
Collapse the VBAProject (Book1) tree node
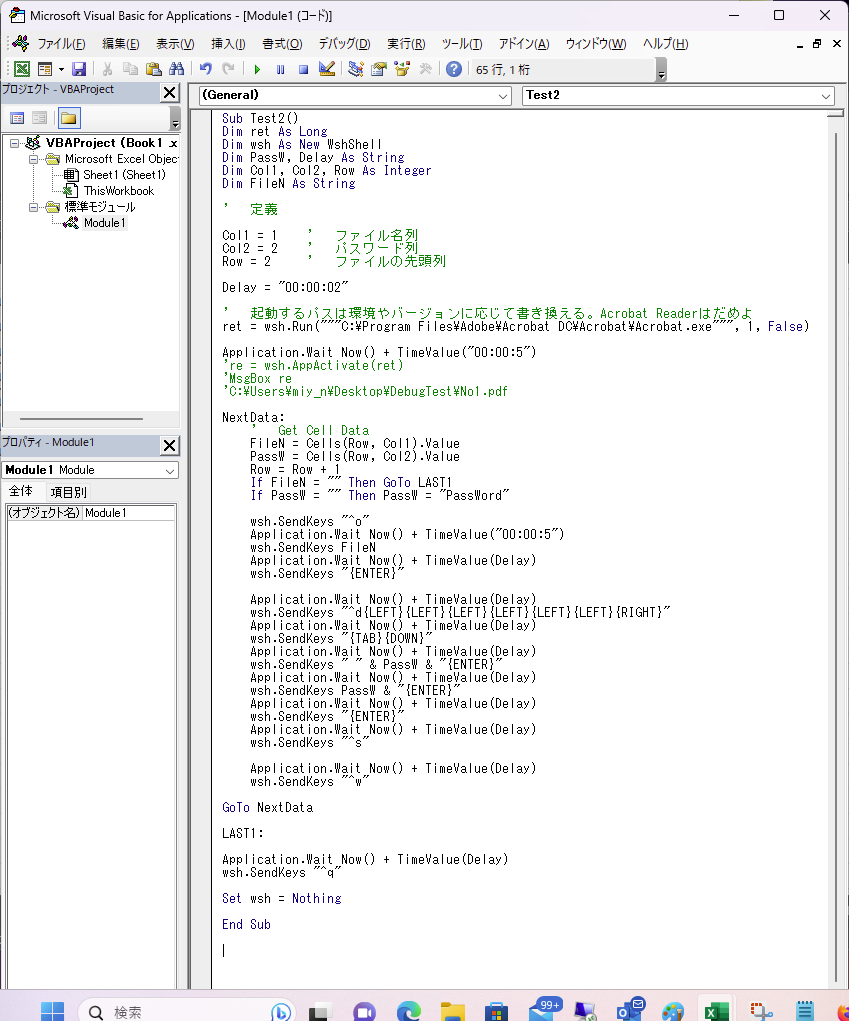pos(14,143)
